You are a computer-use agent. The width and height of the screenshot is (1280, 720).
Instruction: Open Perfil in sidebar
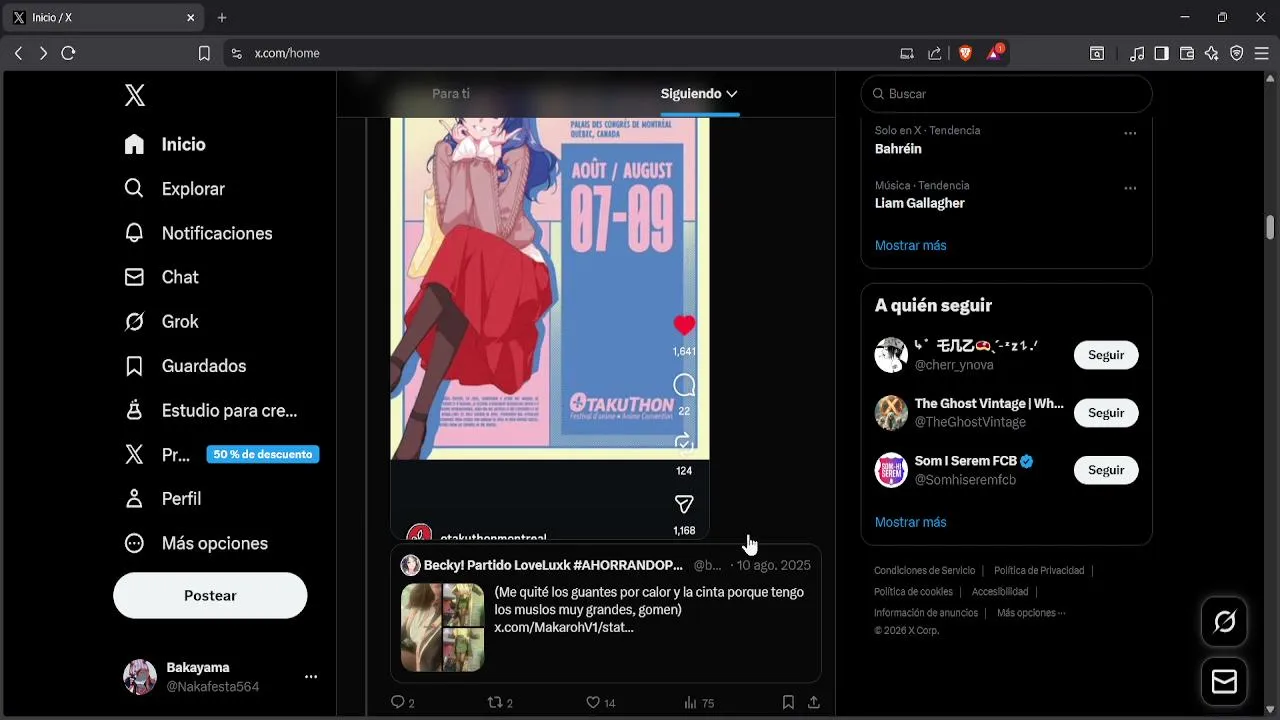click(x=162, y=498)
